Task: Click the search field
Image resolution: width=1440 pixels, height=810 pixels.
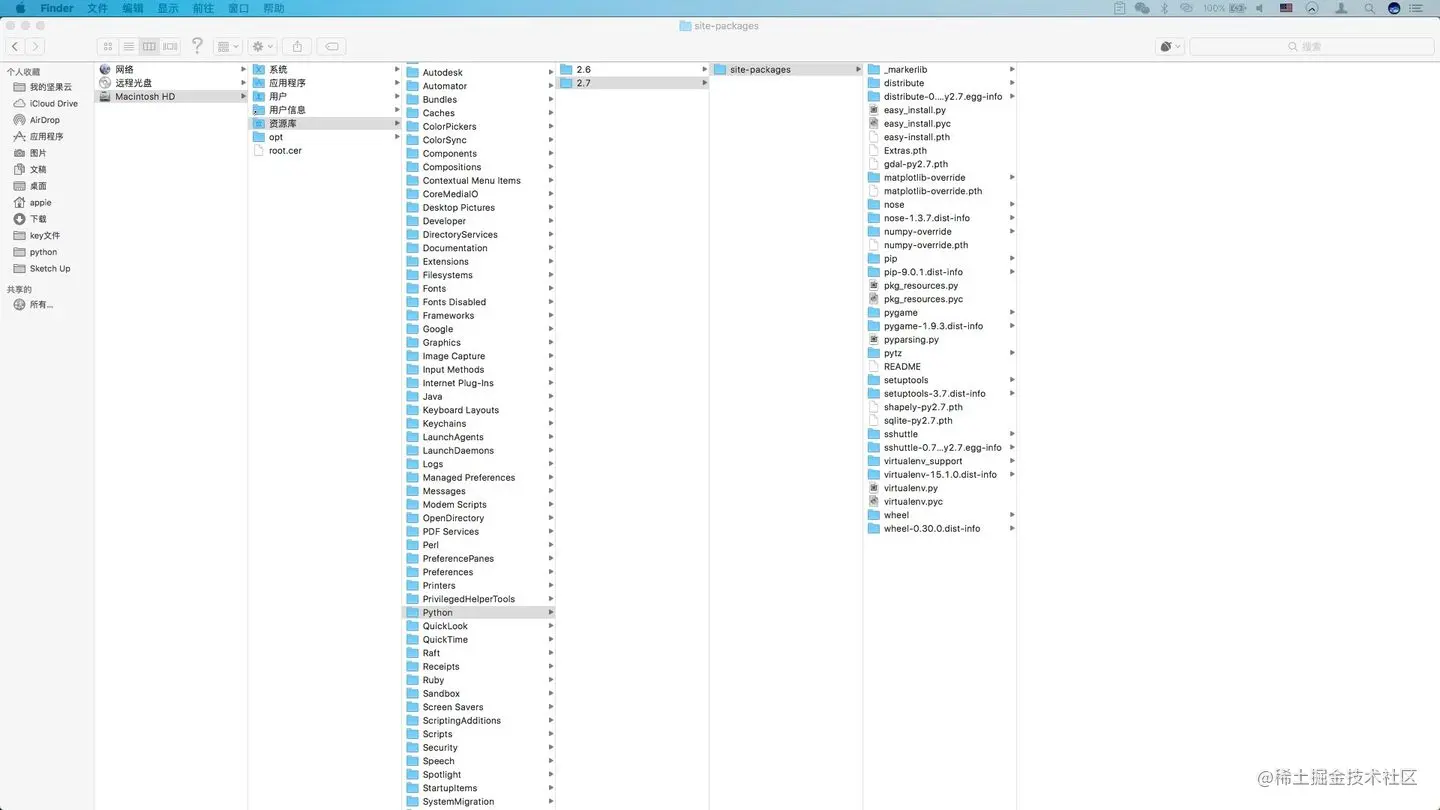Action: click(1311, 46)
